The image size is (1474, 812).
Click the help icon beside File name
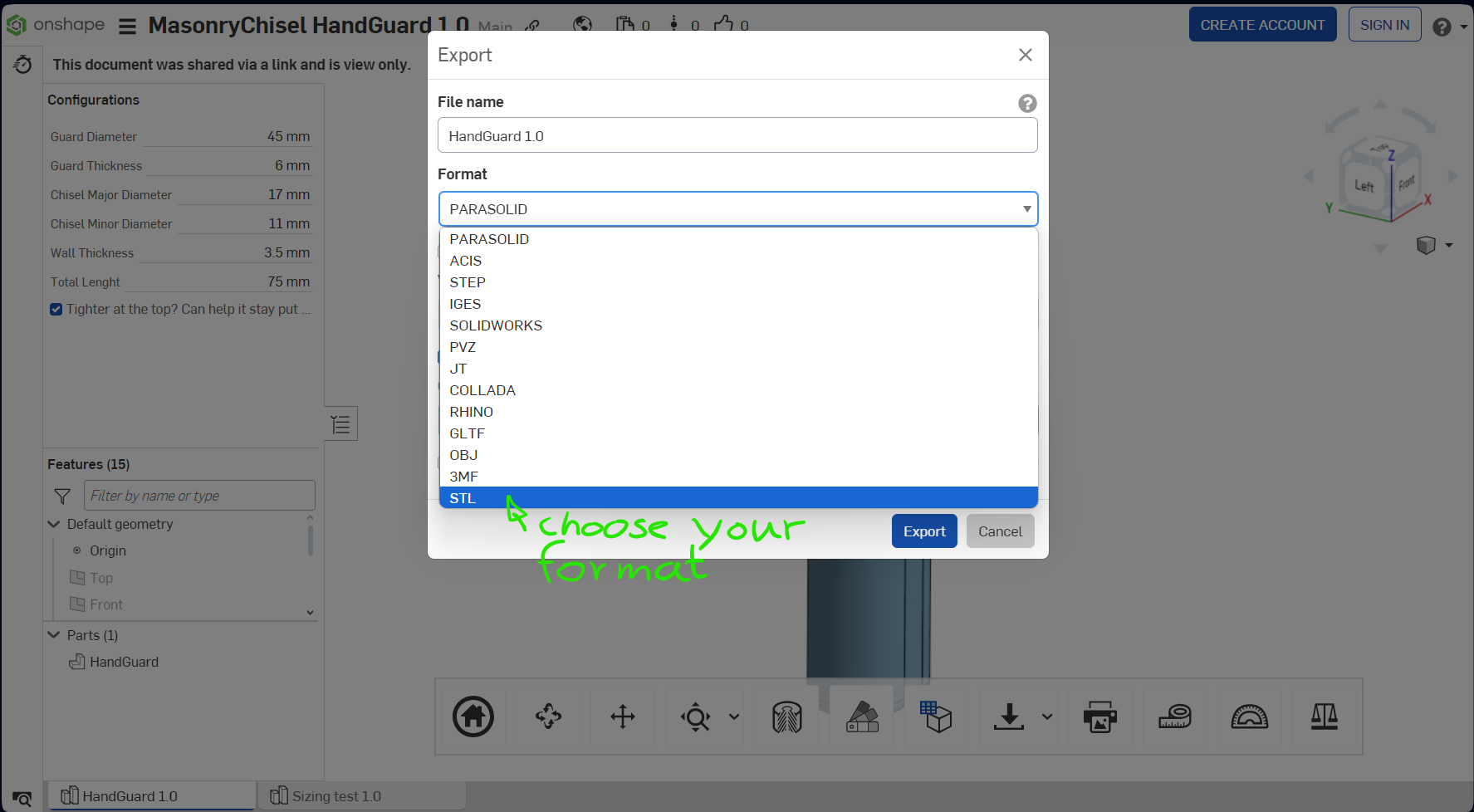click(x=1027, y=103)
